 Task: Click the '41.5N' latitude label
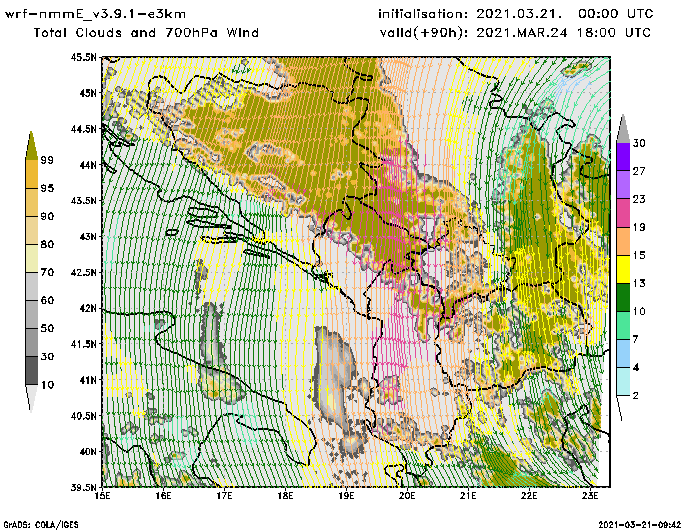[83, 344]
